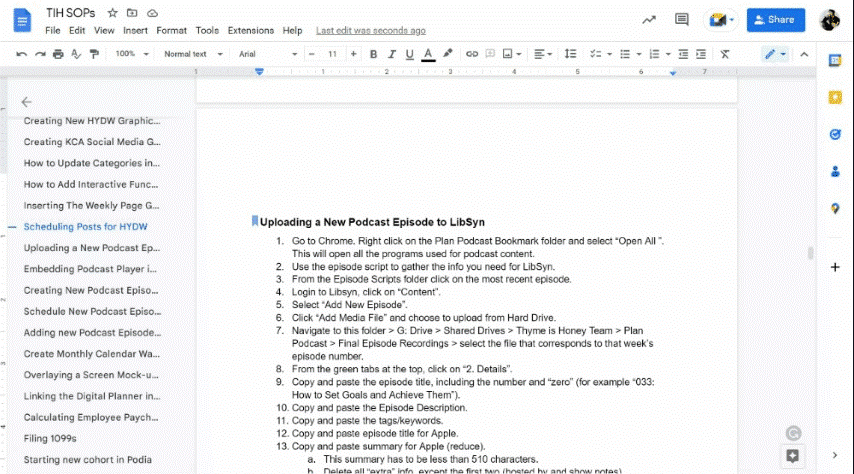Open 'Last edit was seconds ago' link
Viewport: 854px width, 474px height.
point(370,31)
